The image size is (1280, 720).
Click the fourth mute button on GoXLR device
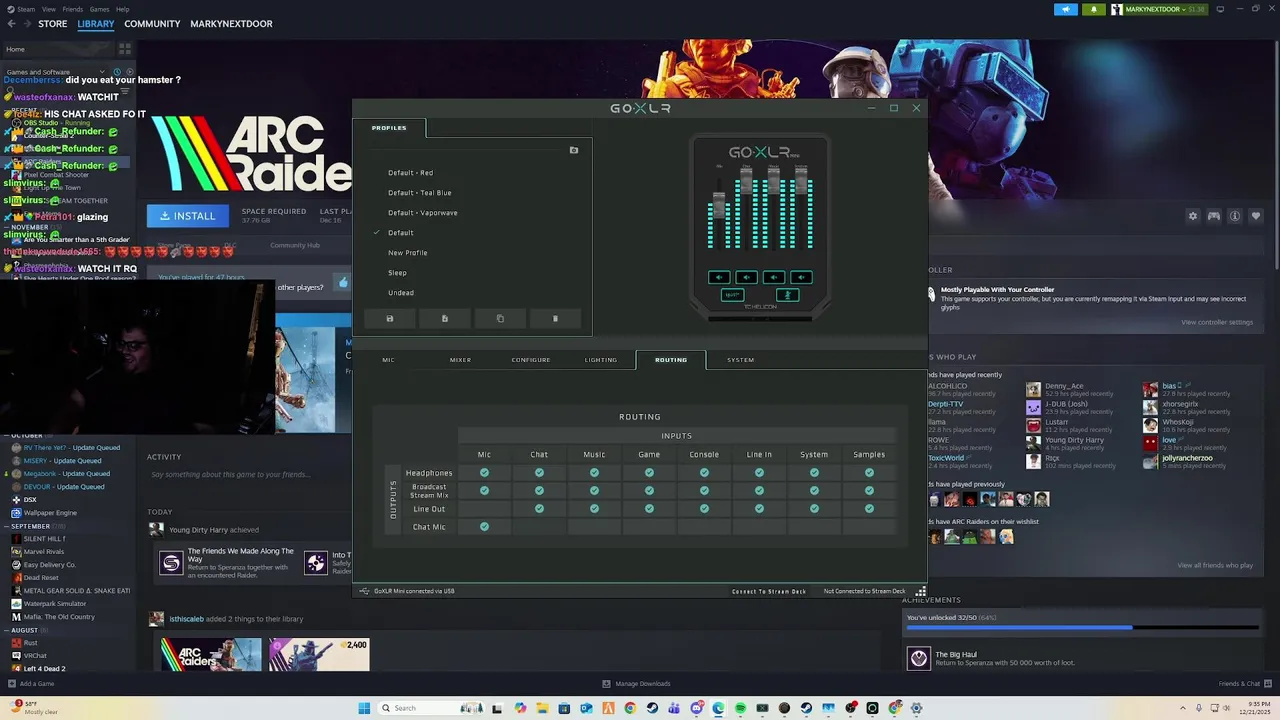pyautogui.click(x=801, y=277)
